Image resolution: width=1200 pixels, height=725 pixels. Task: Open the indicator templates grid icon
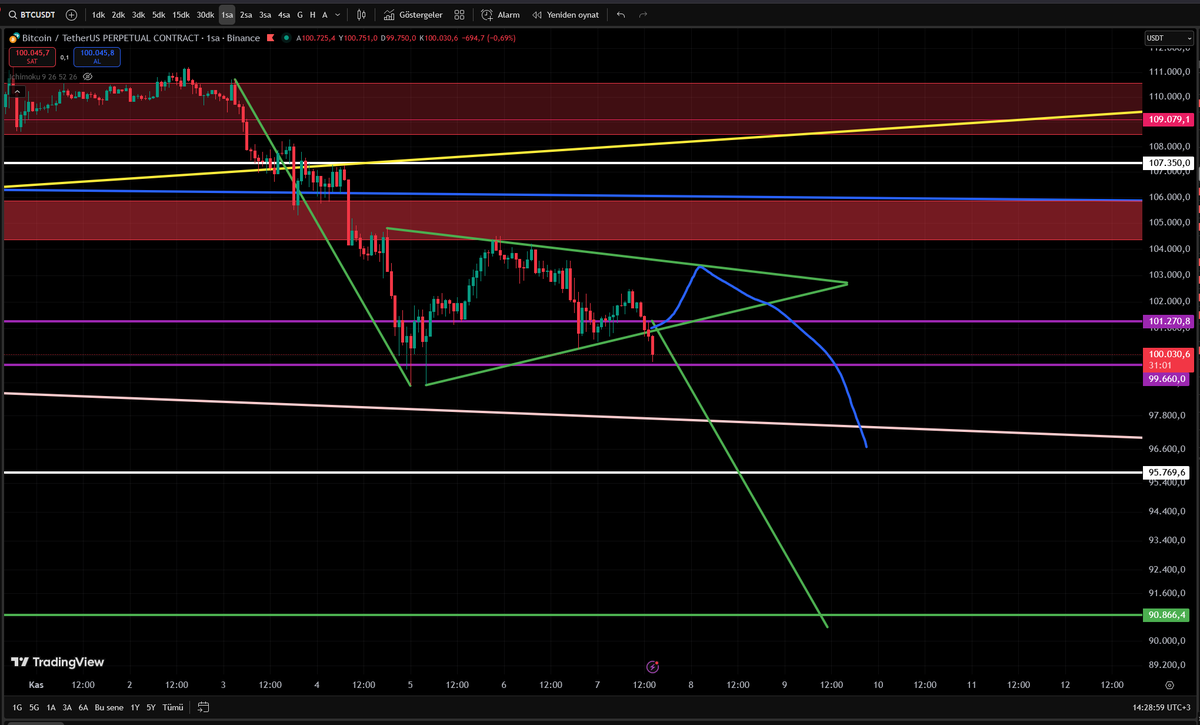459,15
